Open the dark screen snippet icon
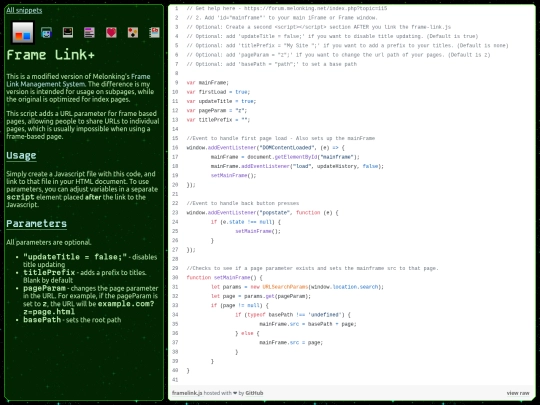This screenshot has width=540, height=405. [x=68, y=32]
